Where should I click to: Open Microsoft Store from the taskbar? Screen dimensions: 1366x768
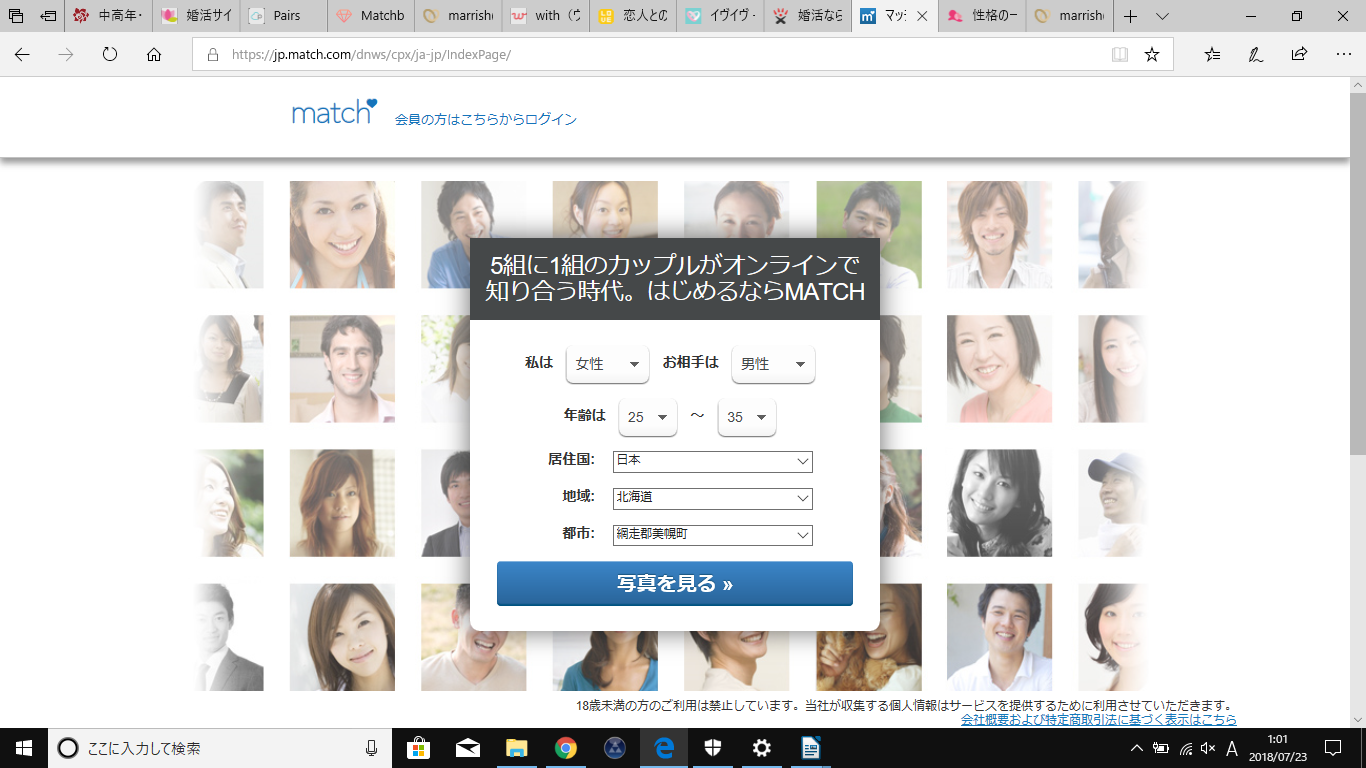click(x=419, y=748)
